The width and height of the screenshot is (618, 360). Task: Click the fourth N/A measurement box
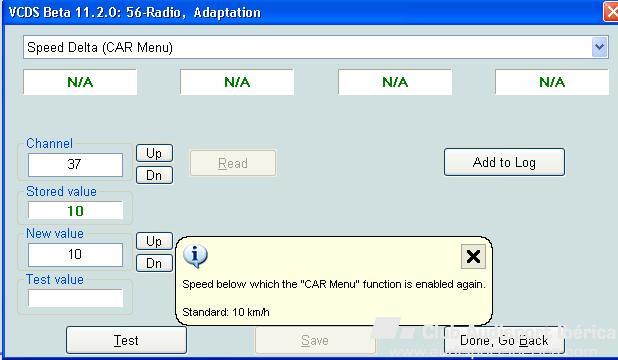(552, 82)
